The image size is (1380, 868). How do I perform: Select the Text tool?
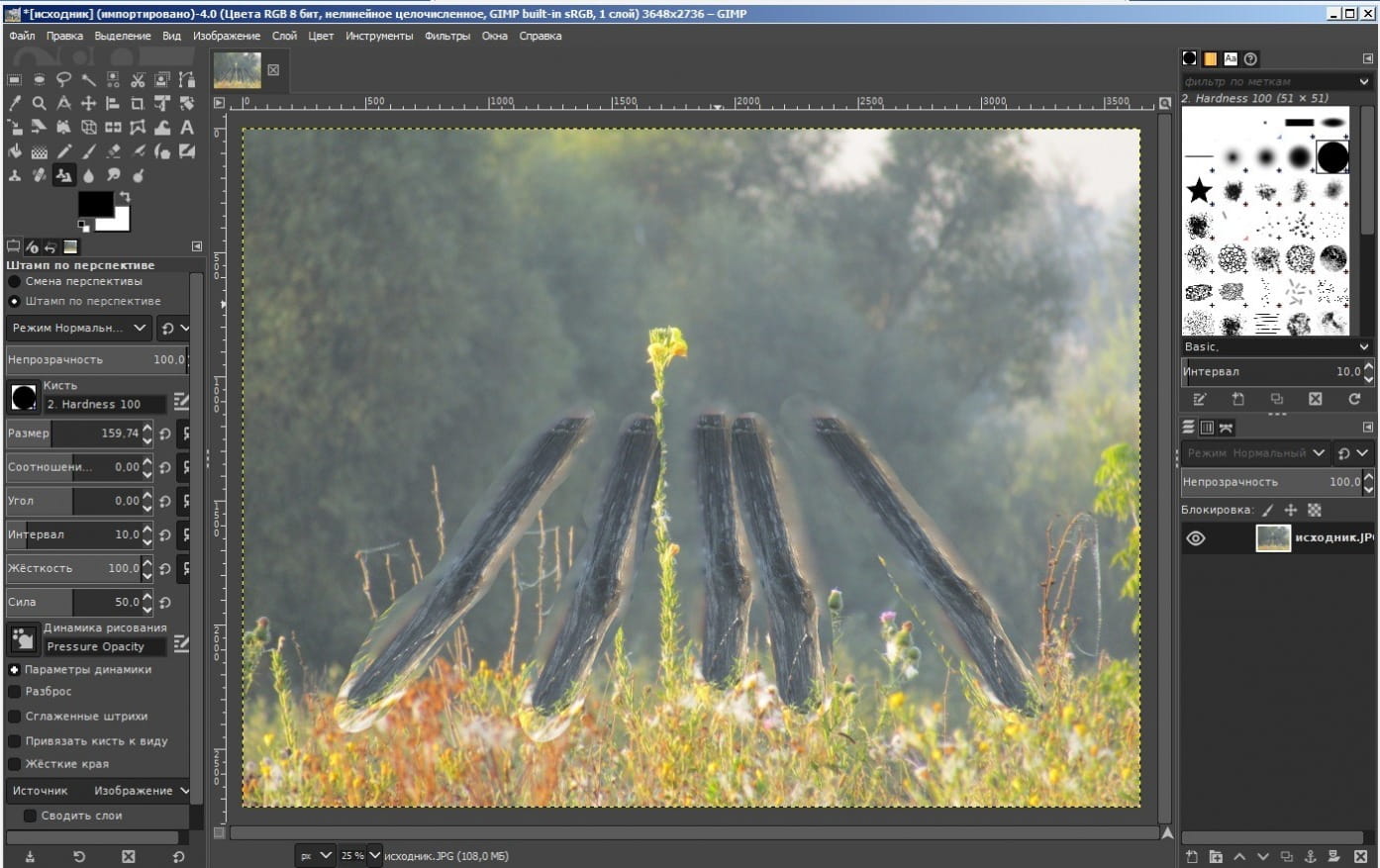pos(187,127)
